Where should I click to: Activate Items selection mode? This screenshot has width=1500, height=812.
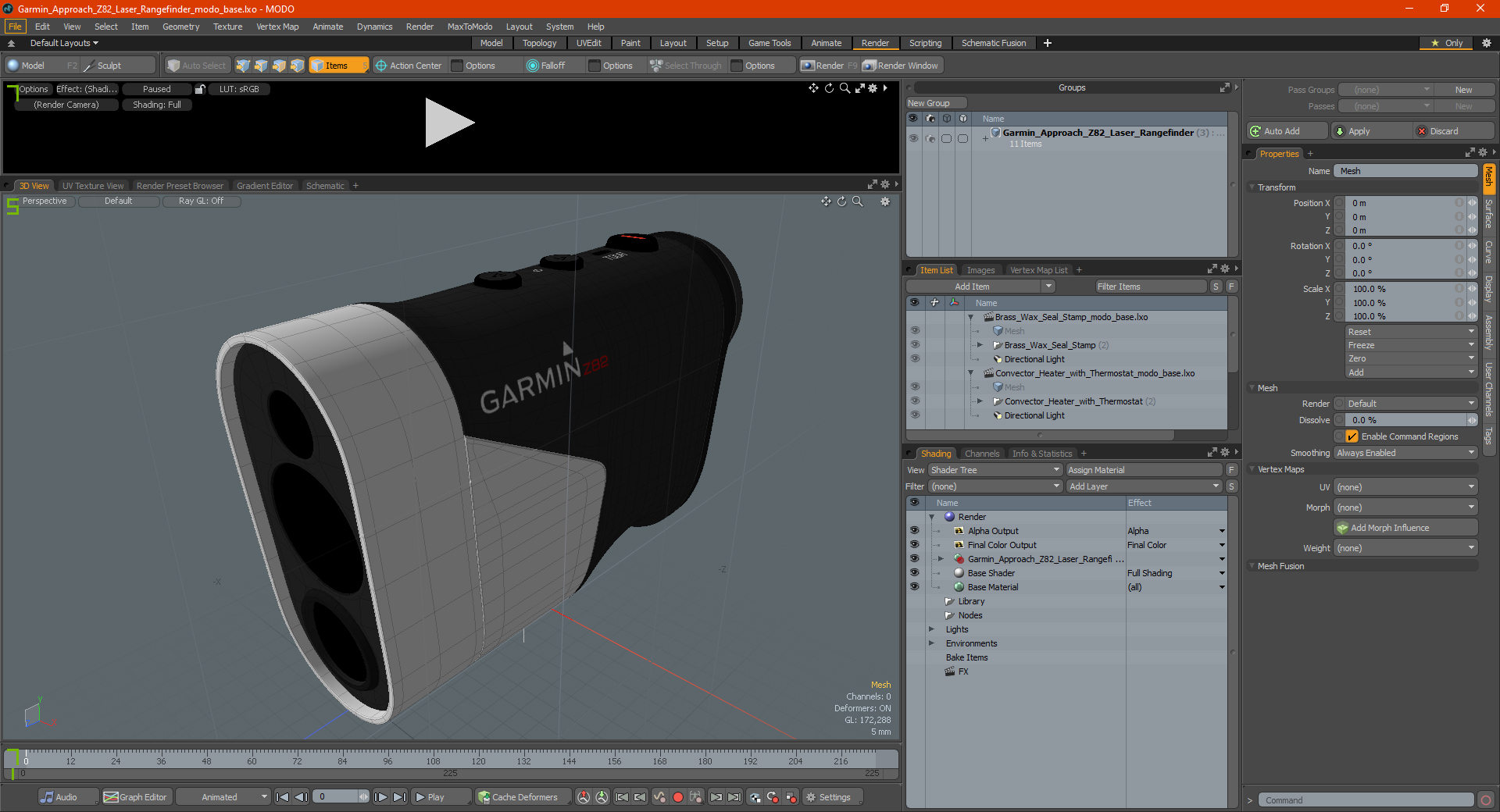[x=338, y=66]
